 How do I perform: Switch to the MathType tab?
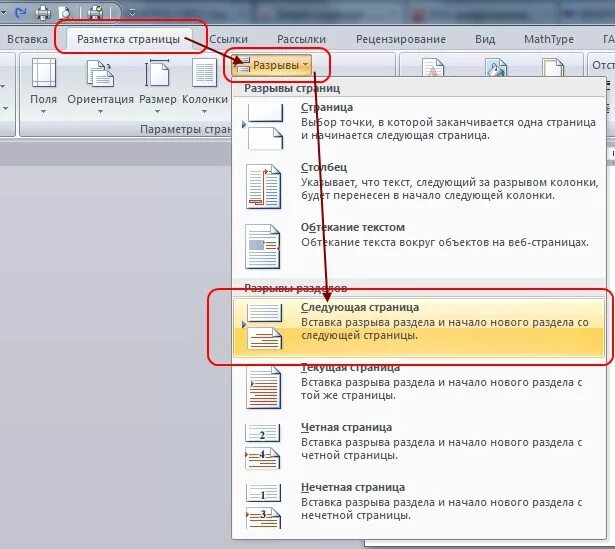tap(549, 39)
